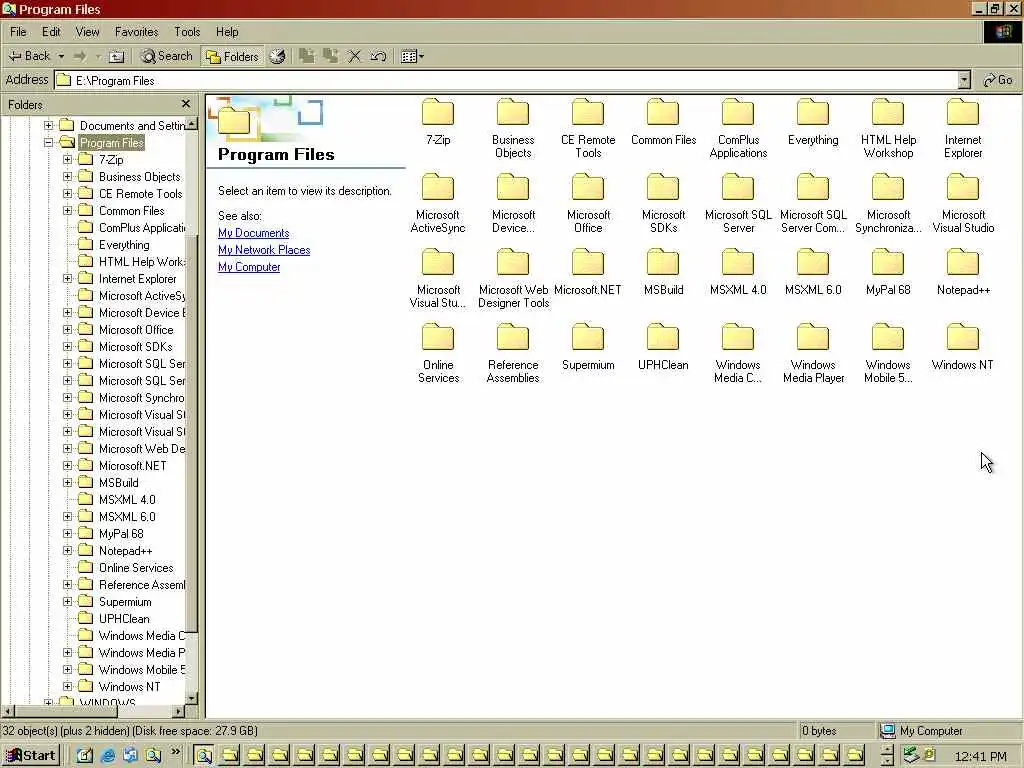Click the Delete X toolbar icon

(x=354, y=56)
